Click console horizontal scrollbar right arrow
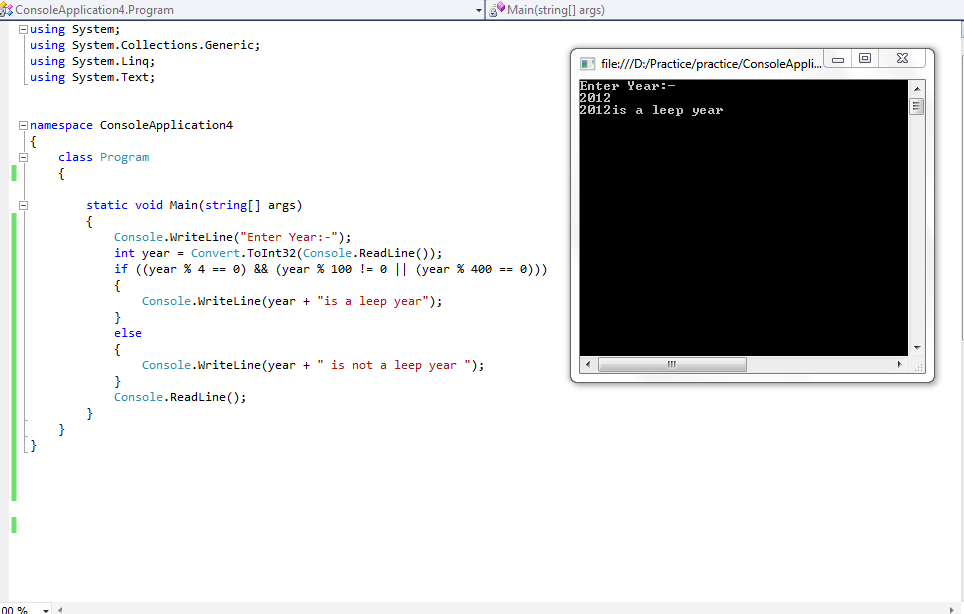 pyautogui.click(x=899, y=364)
